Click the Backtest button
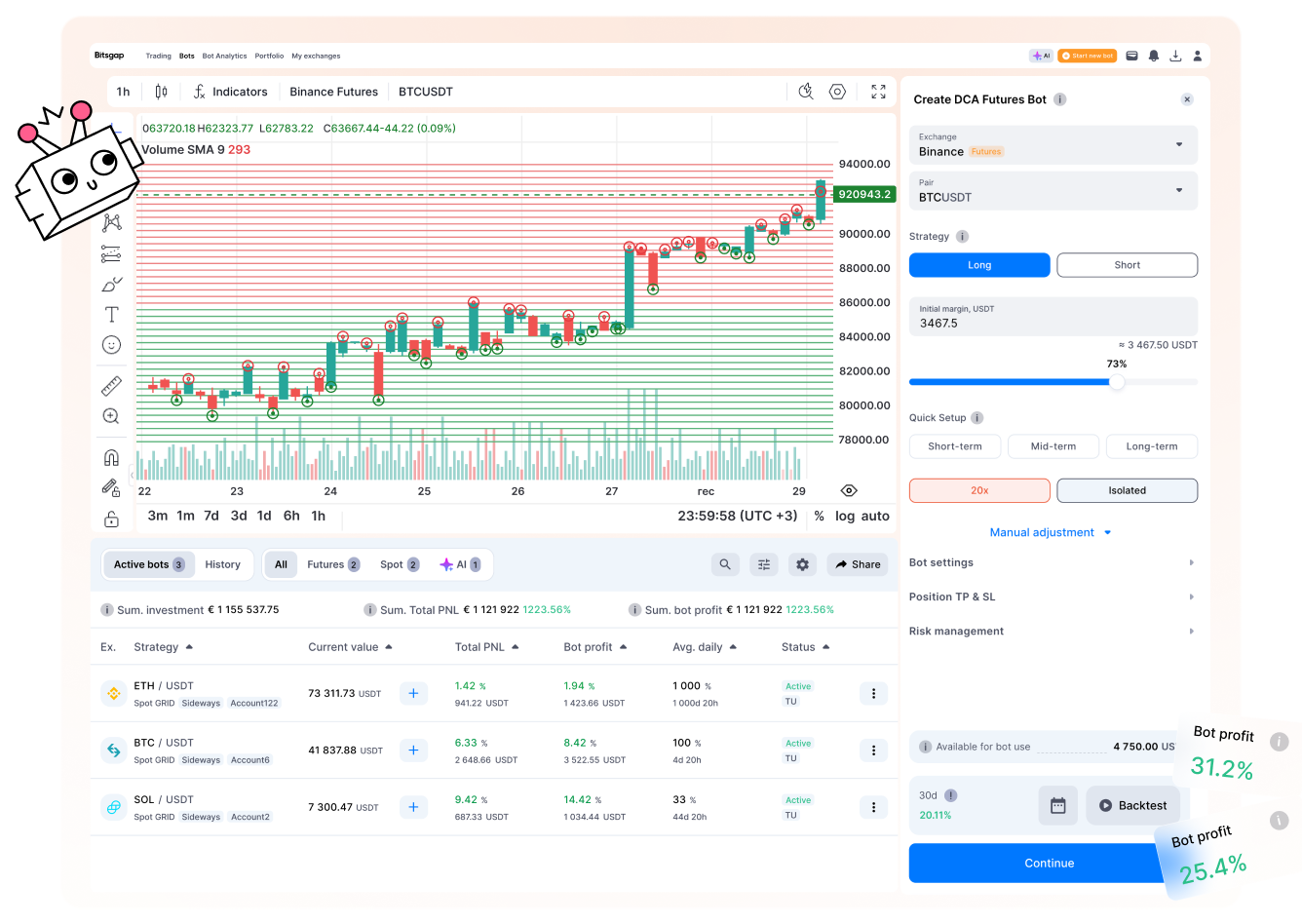Viewport: 1302px width, 924px height. pyautogui.click(x=1132, y=805)
